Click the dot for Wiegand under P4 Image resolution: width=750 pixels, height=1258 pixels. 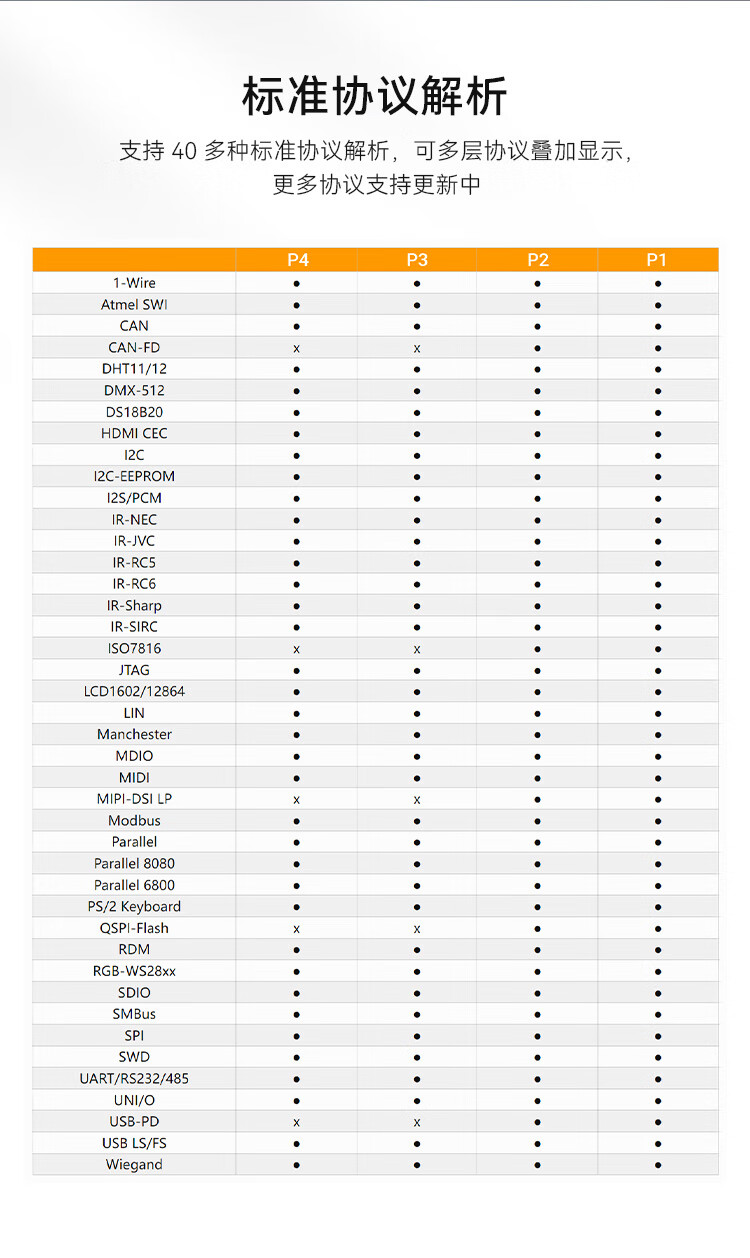point(297,1165)
